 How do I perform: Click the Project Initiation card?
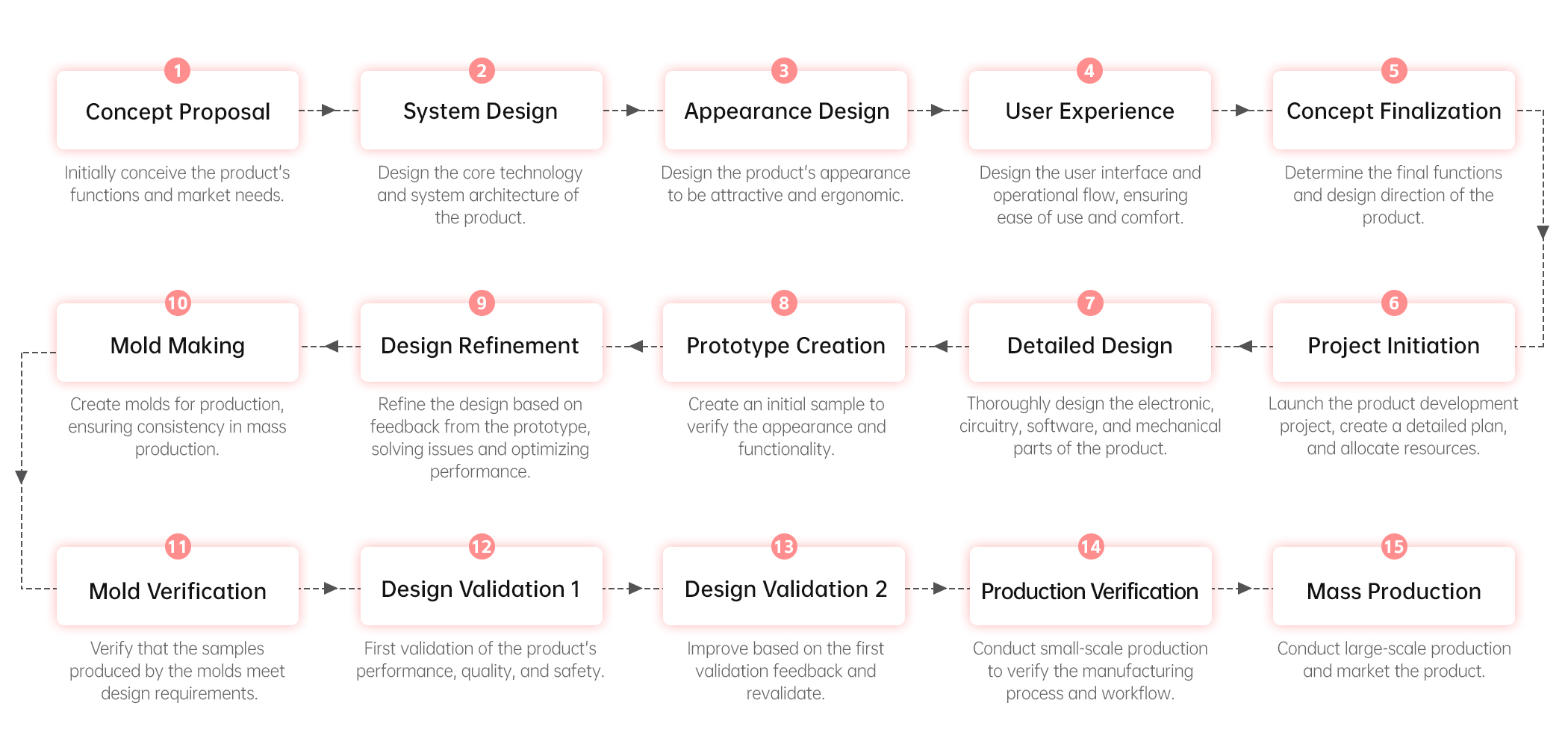[x=1393, y=343]
